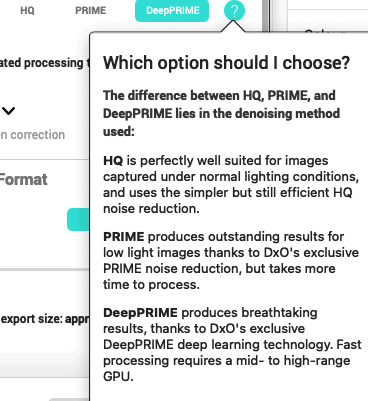
Task: Click the popup arrow pointer under help icon
Action: click(233, 27)
